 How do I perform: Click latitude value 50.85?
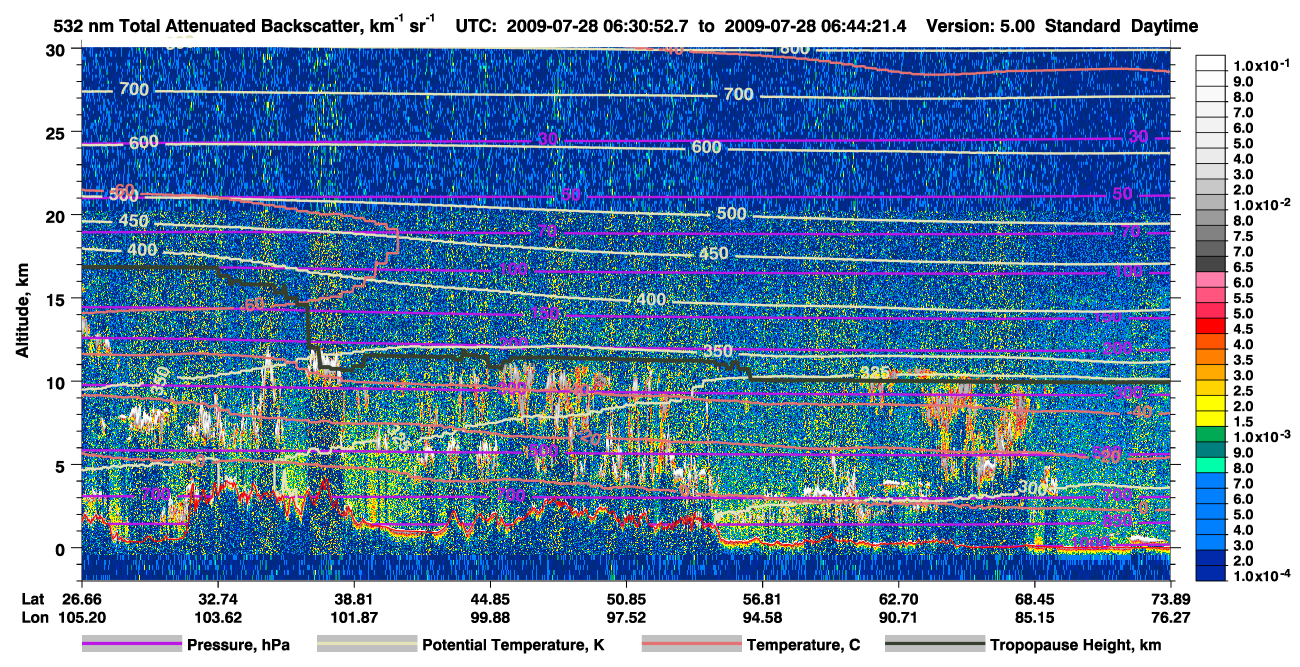click(x=625, y=598)
